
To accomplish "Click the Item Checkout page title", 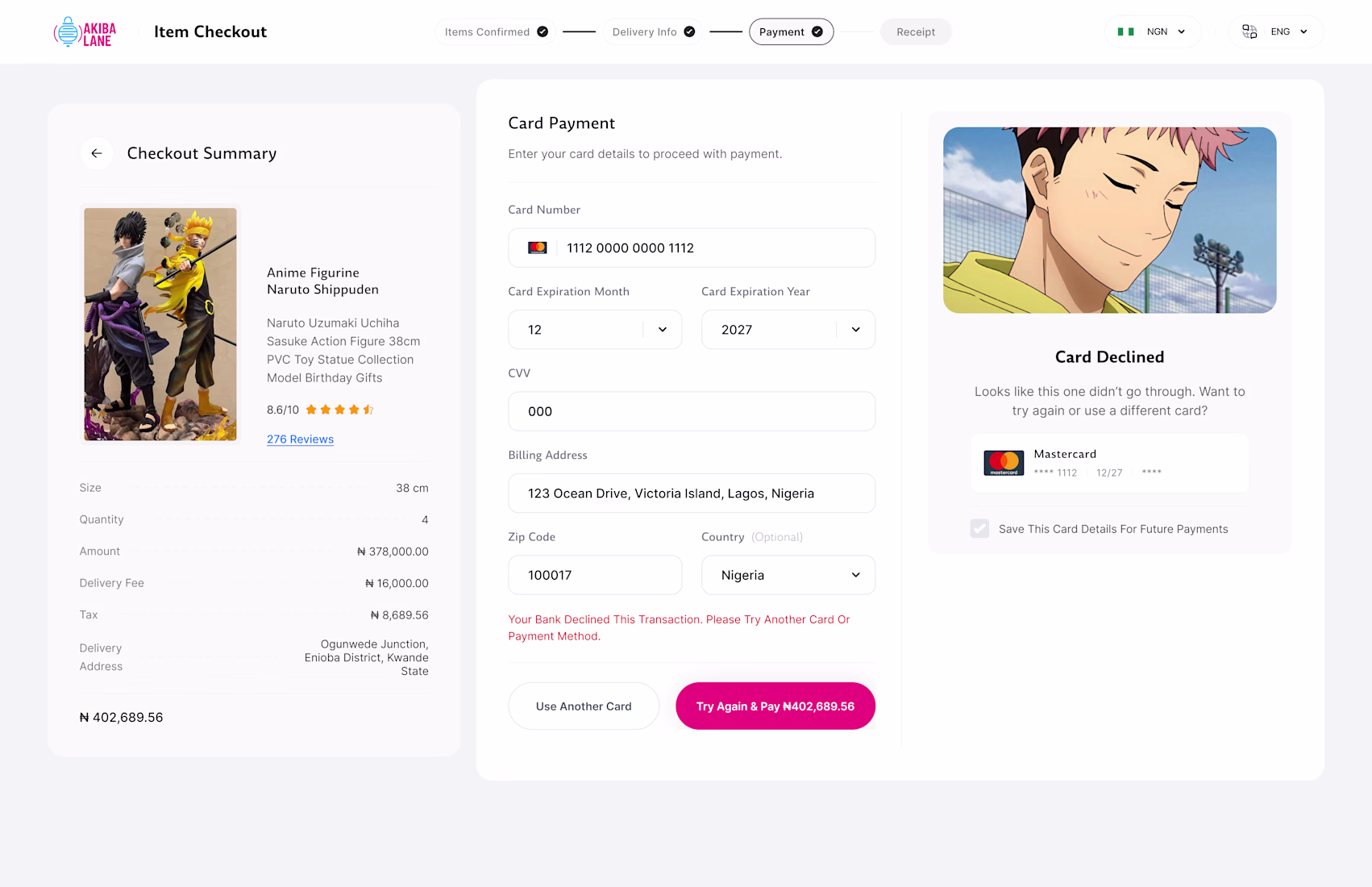I will (x=210, y=31).
